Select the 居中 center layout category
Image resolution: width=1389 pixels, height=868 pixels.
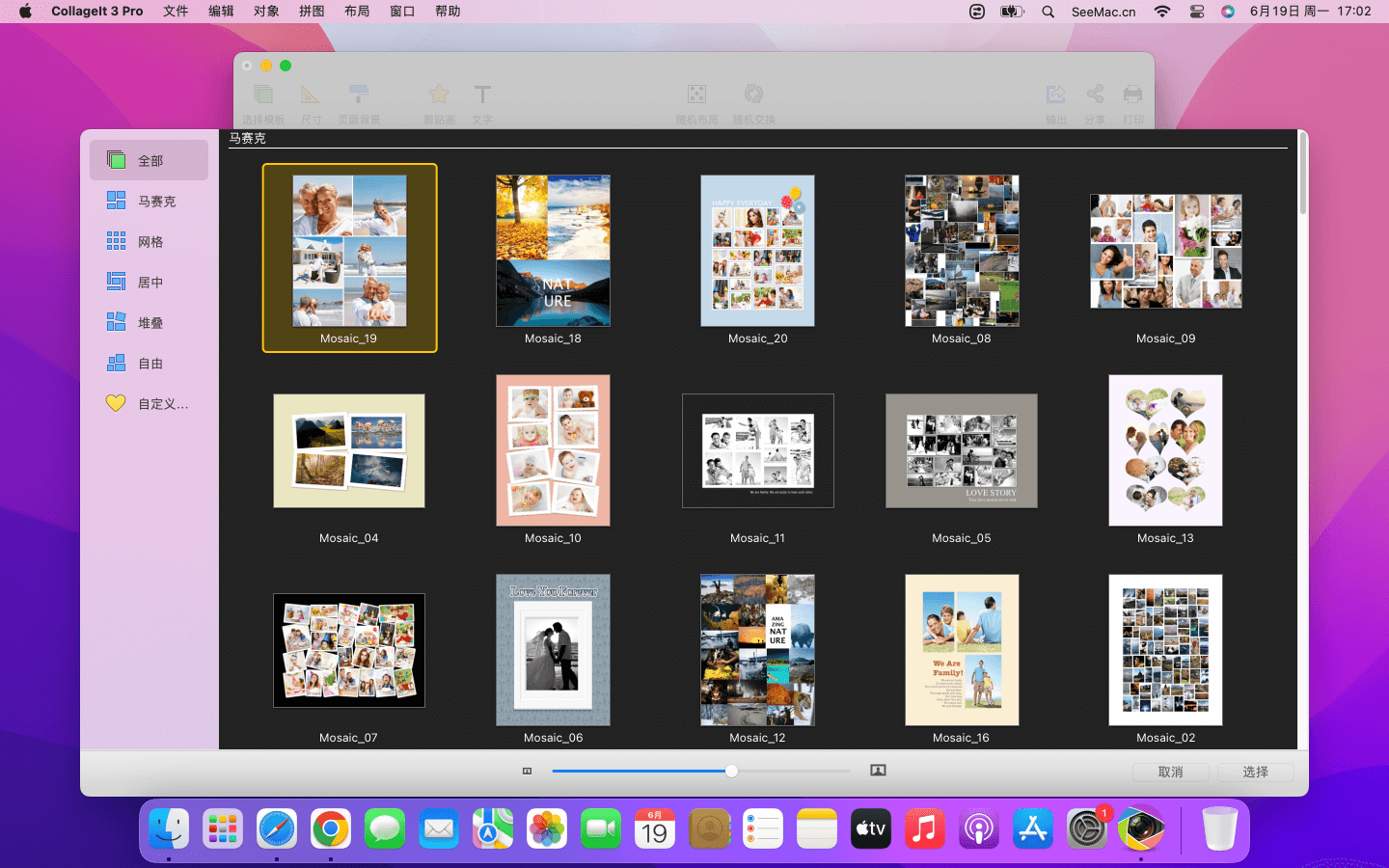click(x=149, y=282)
